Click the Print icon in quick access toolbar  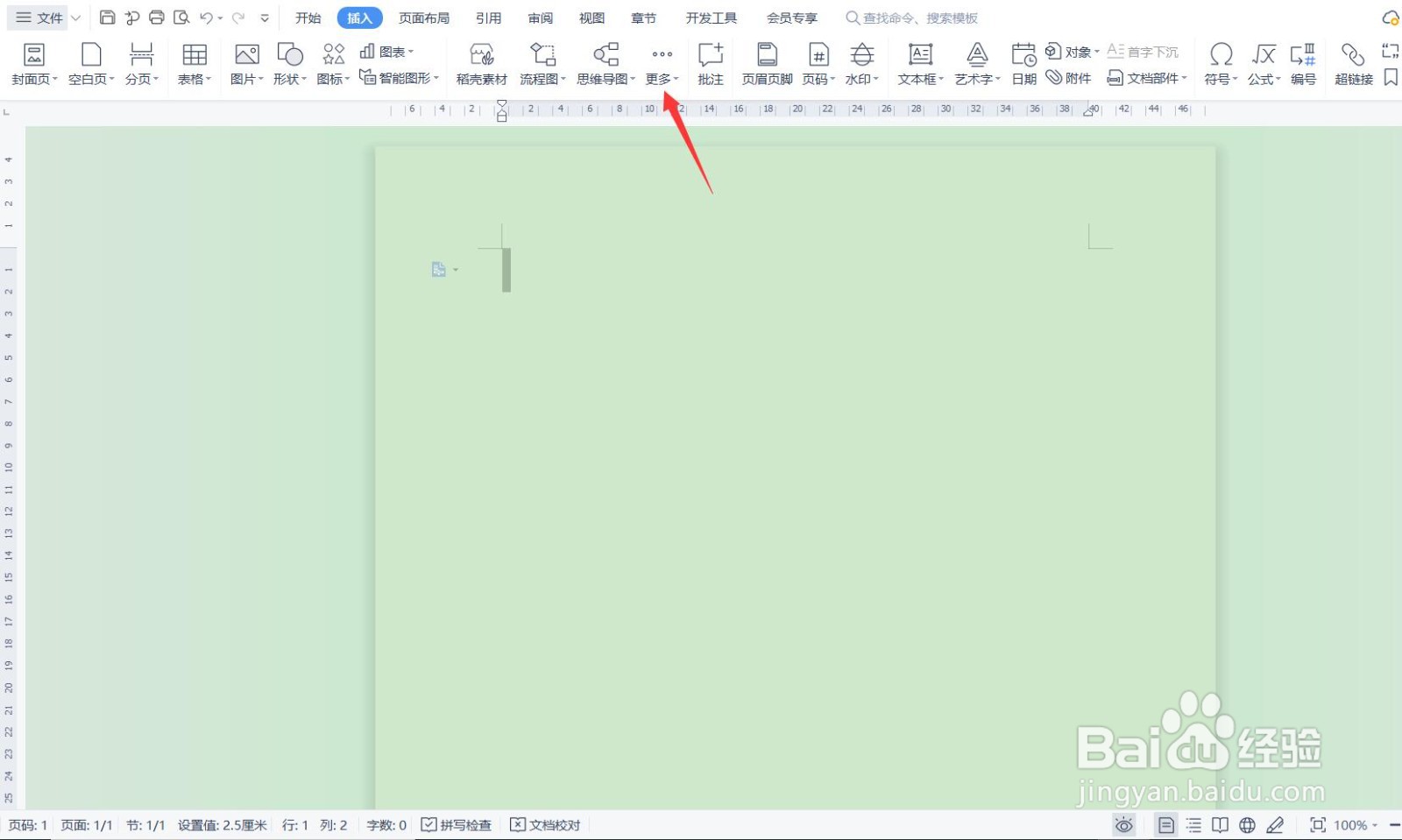[x=157, y=18]
